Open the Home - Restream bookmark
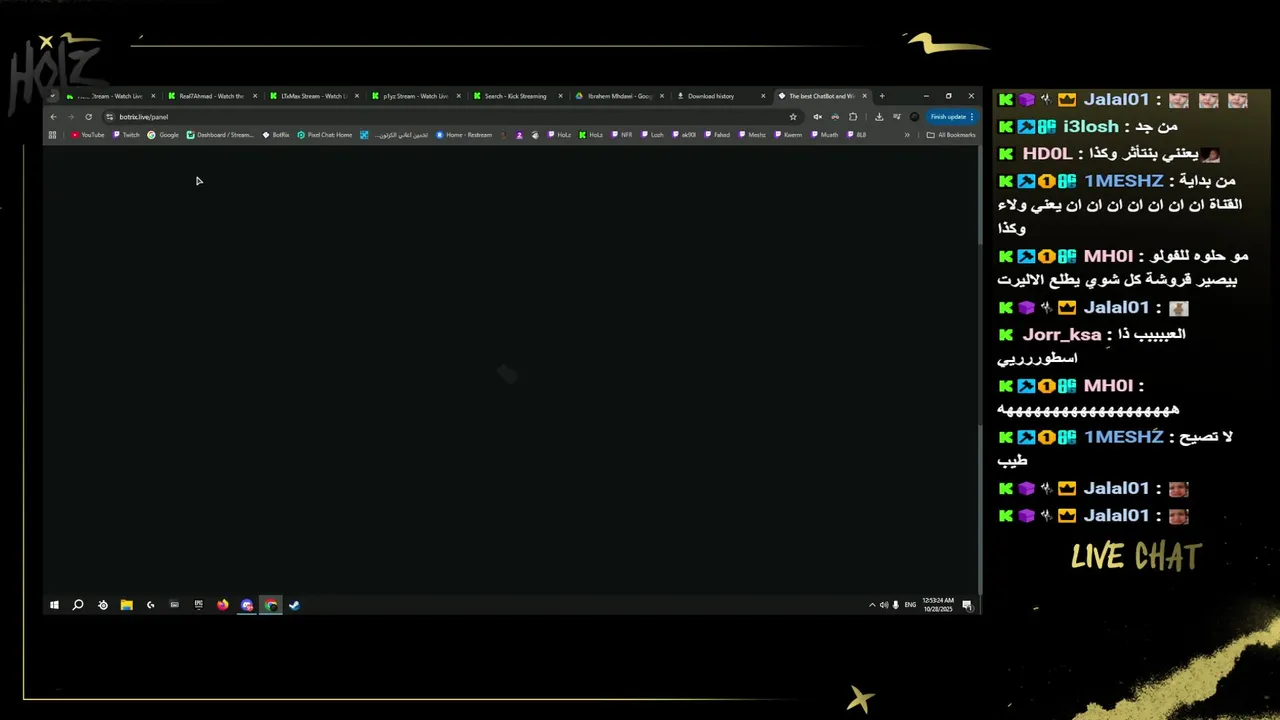 point(465,135)
